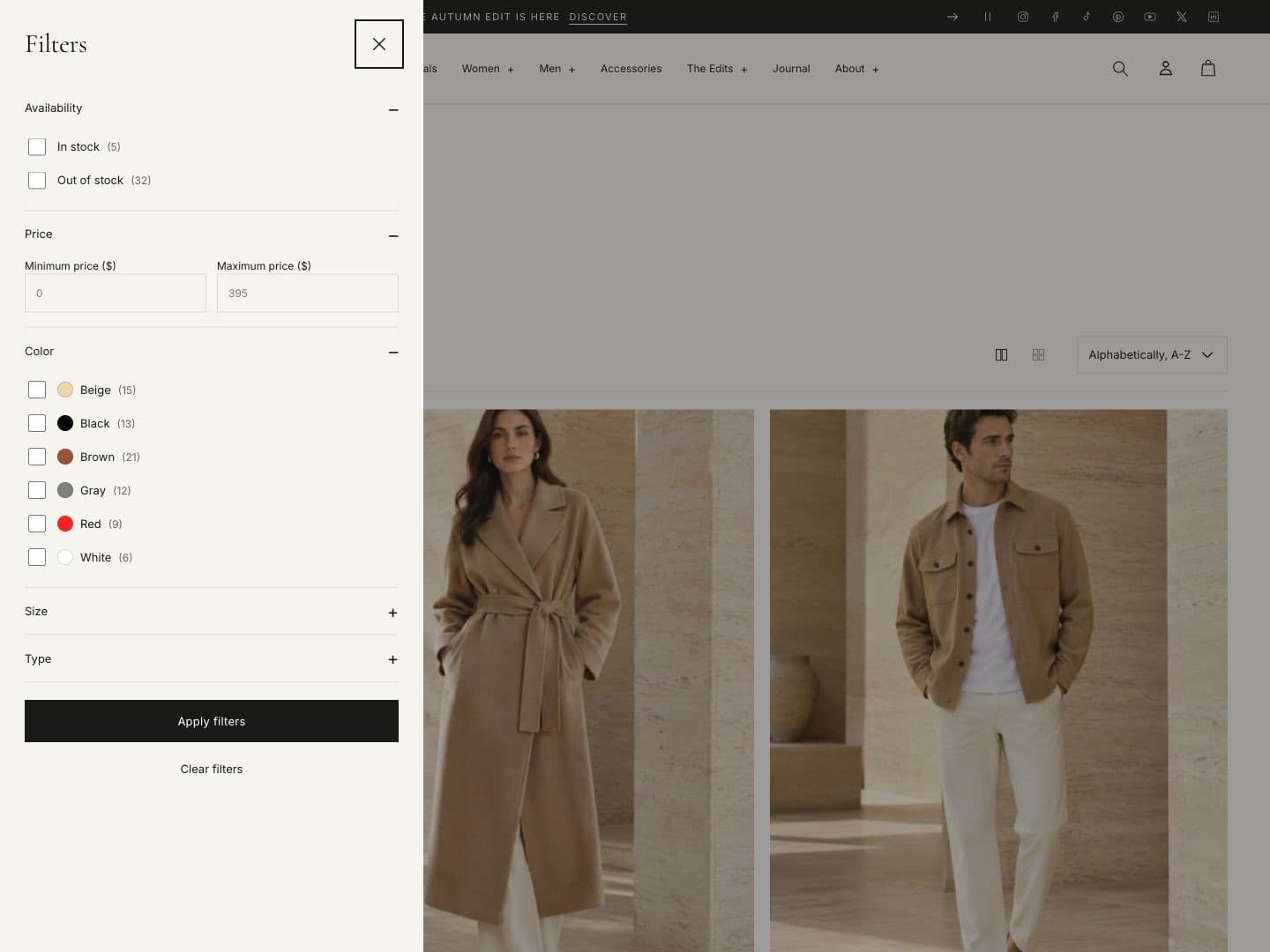The image size is (1270, 952).
Task: Focus the Maximum price input field
Action: point(308,294)
